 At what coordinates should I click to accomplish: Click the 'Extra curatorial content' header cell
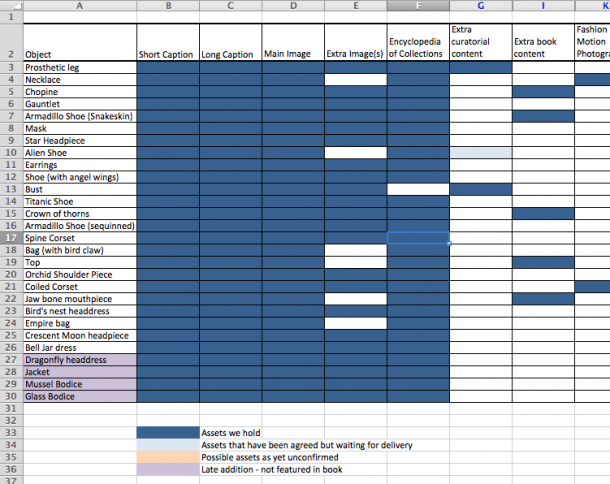click(x=480, y=42)
